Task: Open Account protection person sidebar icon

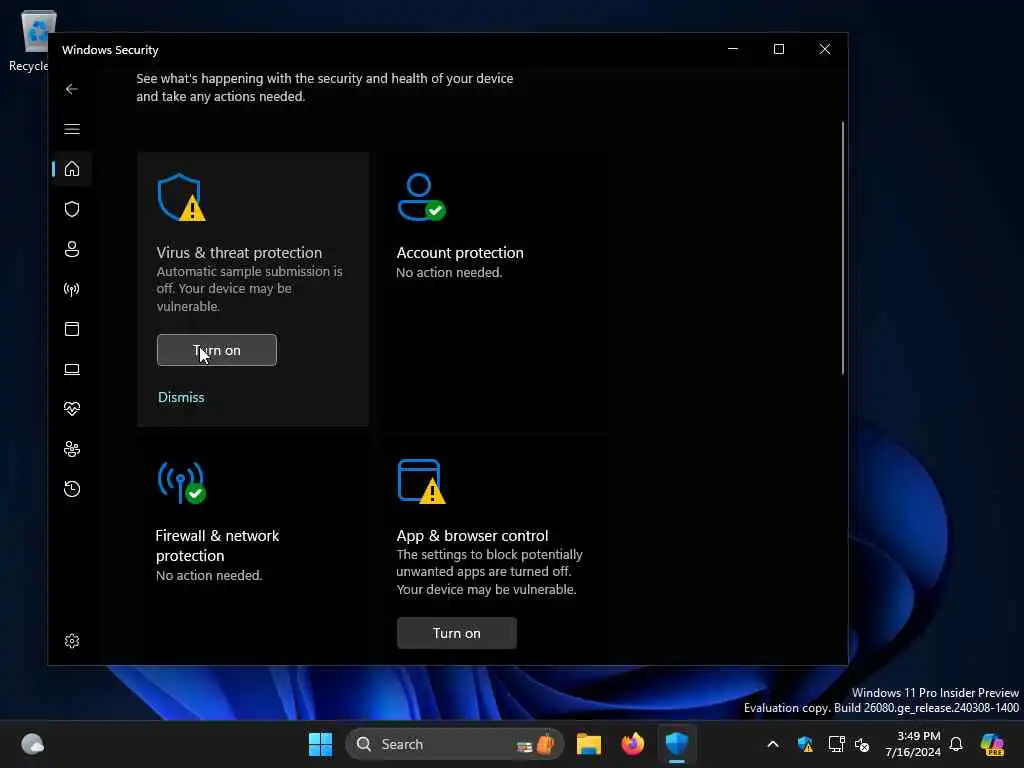Action: click(x=72, y=249)
